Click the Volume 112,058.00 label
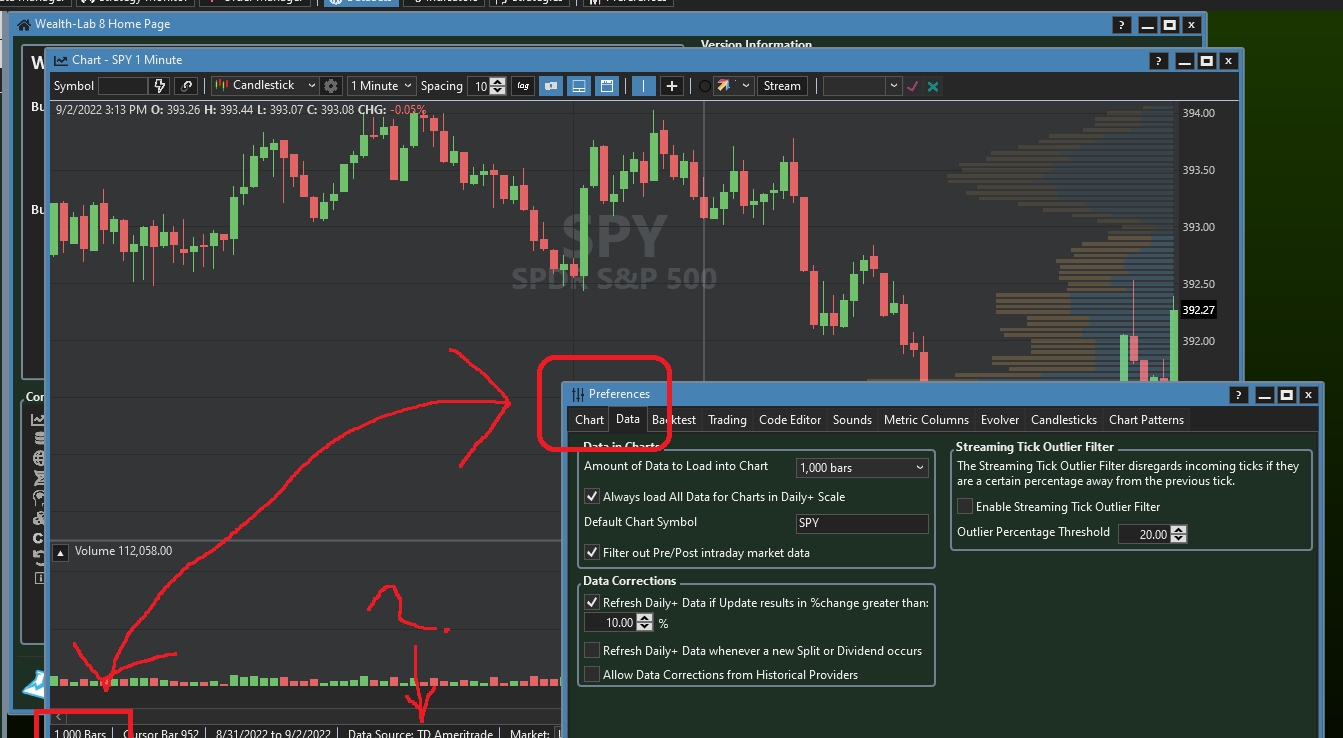1343x738 pixels. point(123,551)
